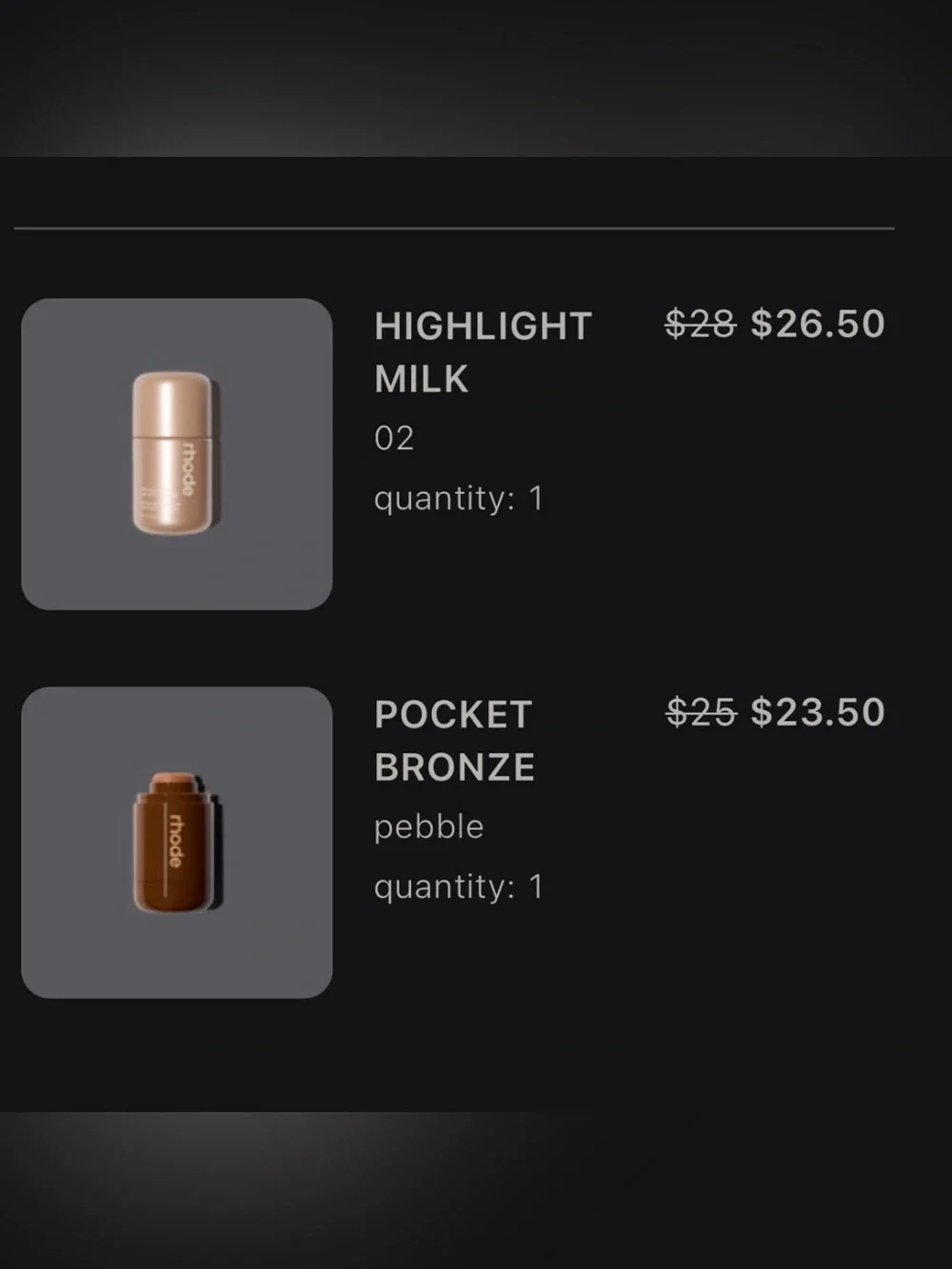Click Highlight Milk quantity: 1 text
The width and height of the screenshot is (952, 1269).
coord(459,498)
